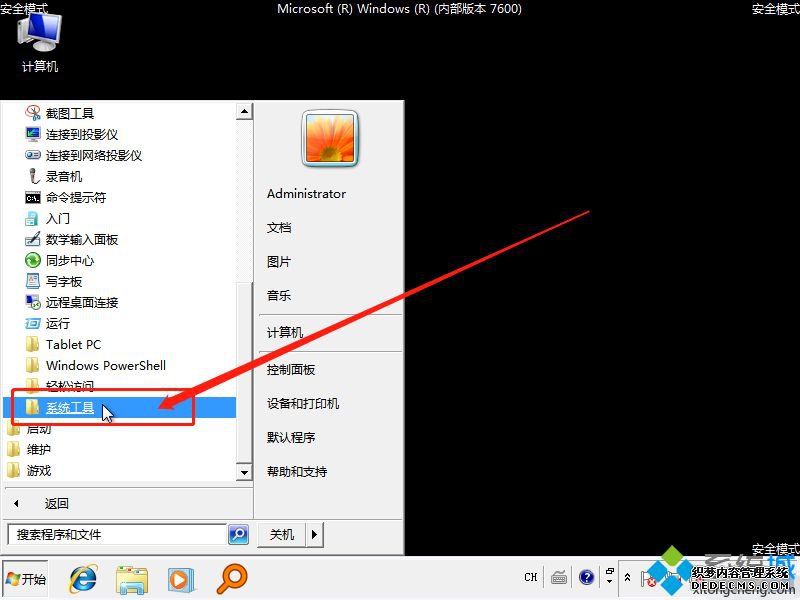800x600 pixels.
Task: Open Internet Explorer from the taskbar
Action: [x=83, y=578]
